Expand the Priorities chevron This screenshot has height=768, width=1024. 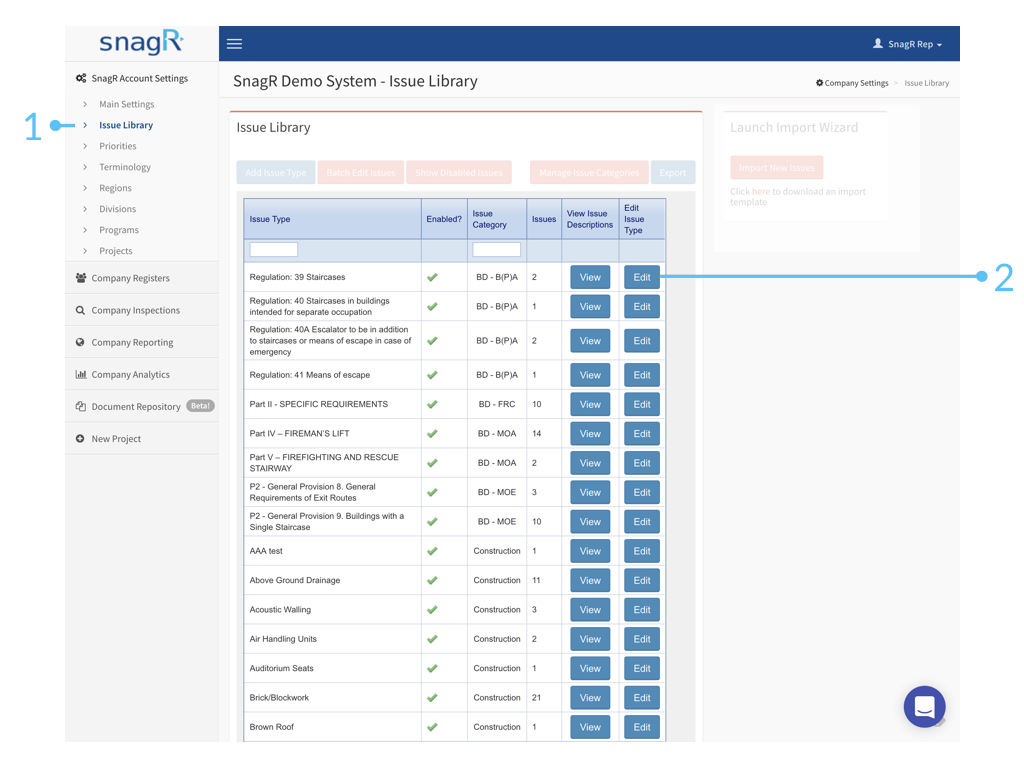pyautogui.click(x=85, y=146)
